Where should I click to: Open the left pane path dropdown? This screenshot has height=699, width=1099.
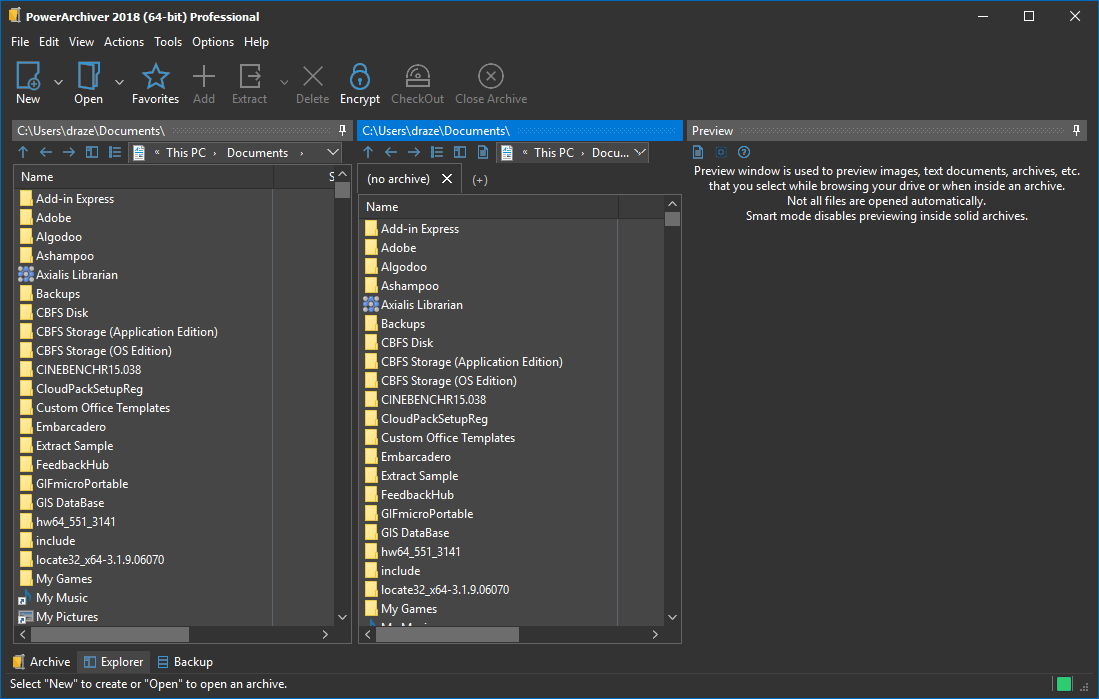pos(333,152)
